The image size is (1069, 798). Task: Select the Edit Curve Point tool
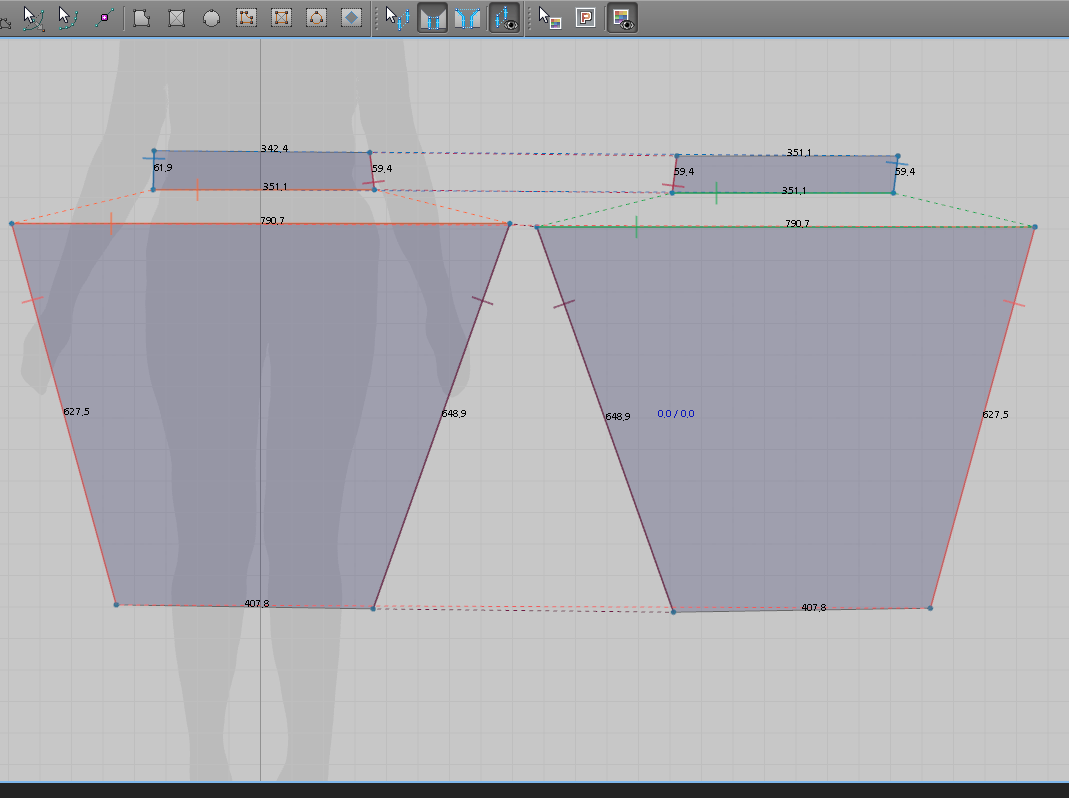(67, 18)
